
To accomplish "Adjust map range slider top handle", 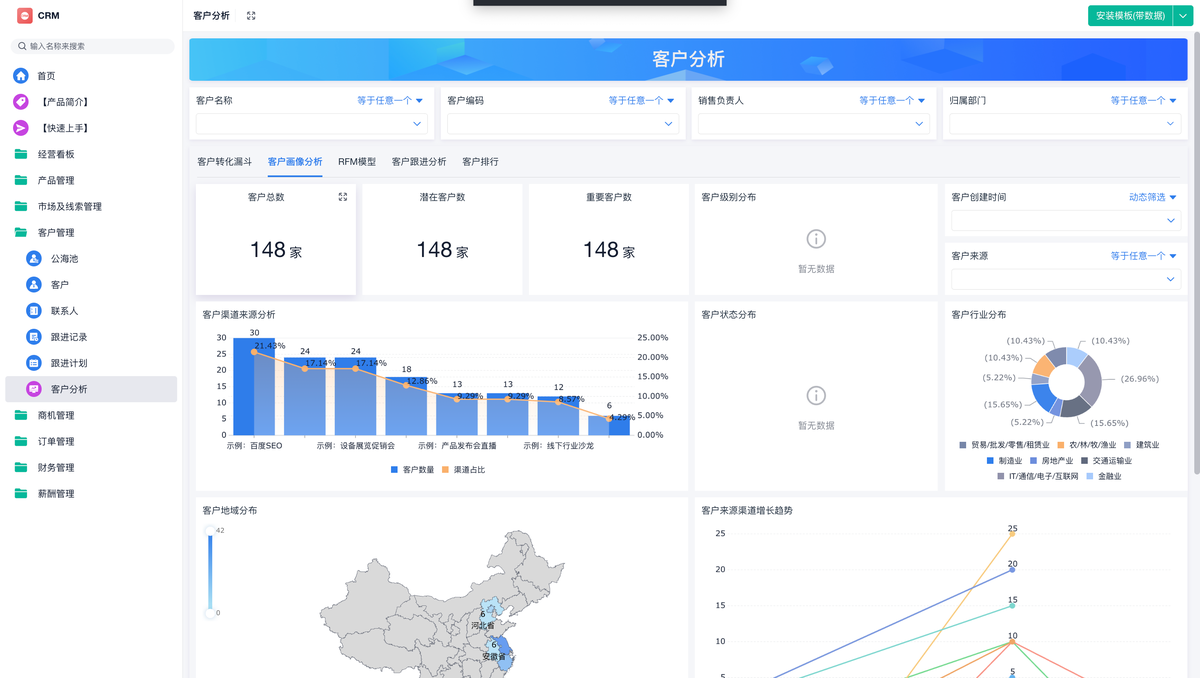I will click(210, 531).
